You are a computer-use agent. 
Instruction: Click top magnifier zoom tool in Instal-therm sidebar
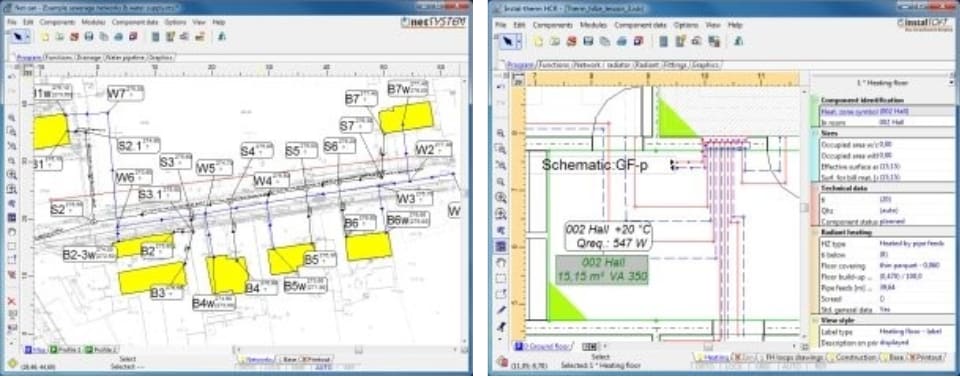tap(501, 133)
